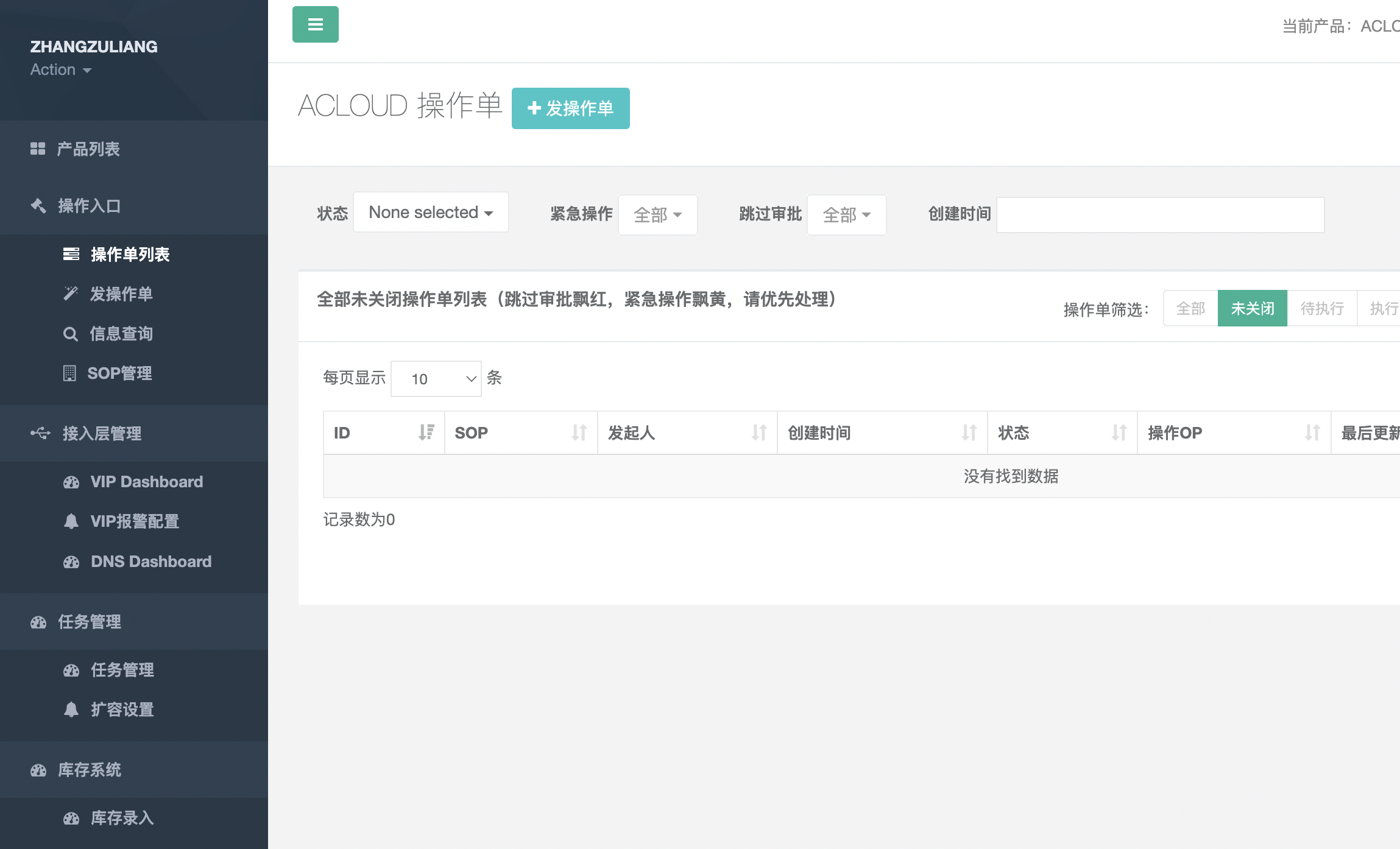Sort table by 操作OP column sort icon
Screen dimensions: 1400x849
pyautogui.click(x=1312, y=432)
